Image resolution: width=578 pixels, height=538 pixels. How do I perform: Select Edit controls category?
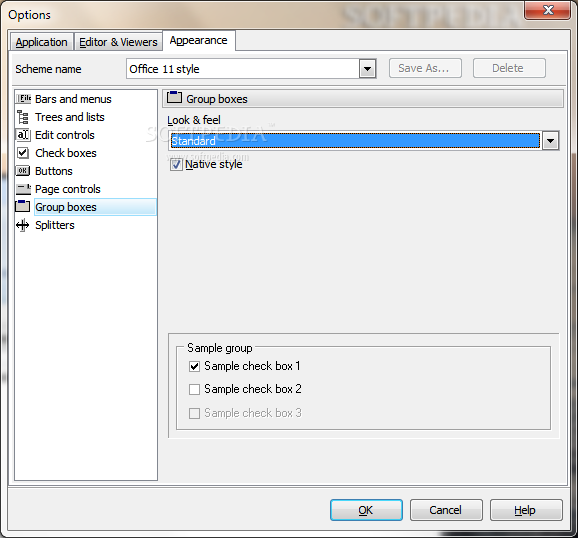65,135
